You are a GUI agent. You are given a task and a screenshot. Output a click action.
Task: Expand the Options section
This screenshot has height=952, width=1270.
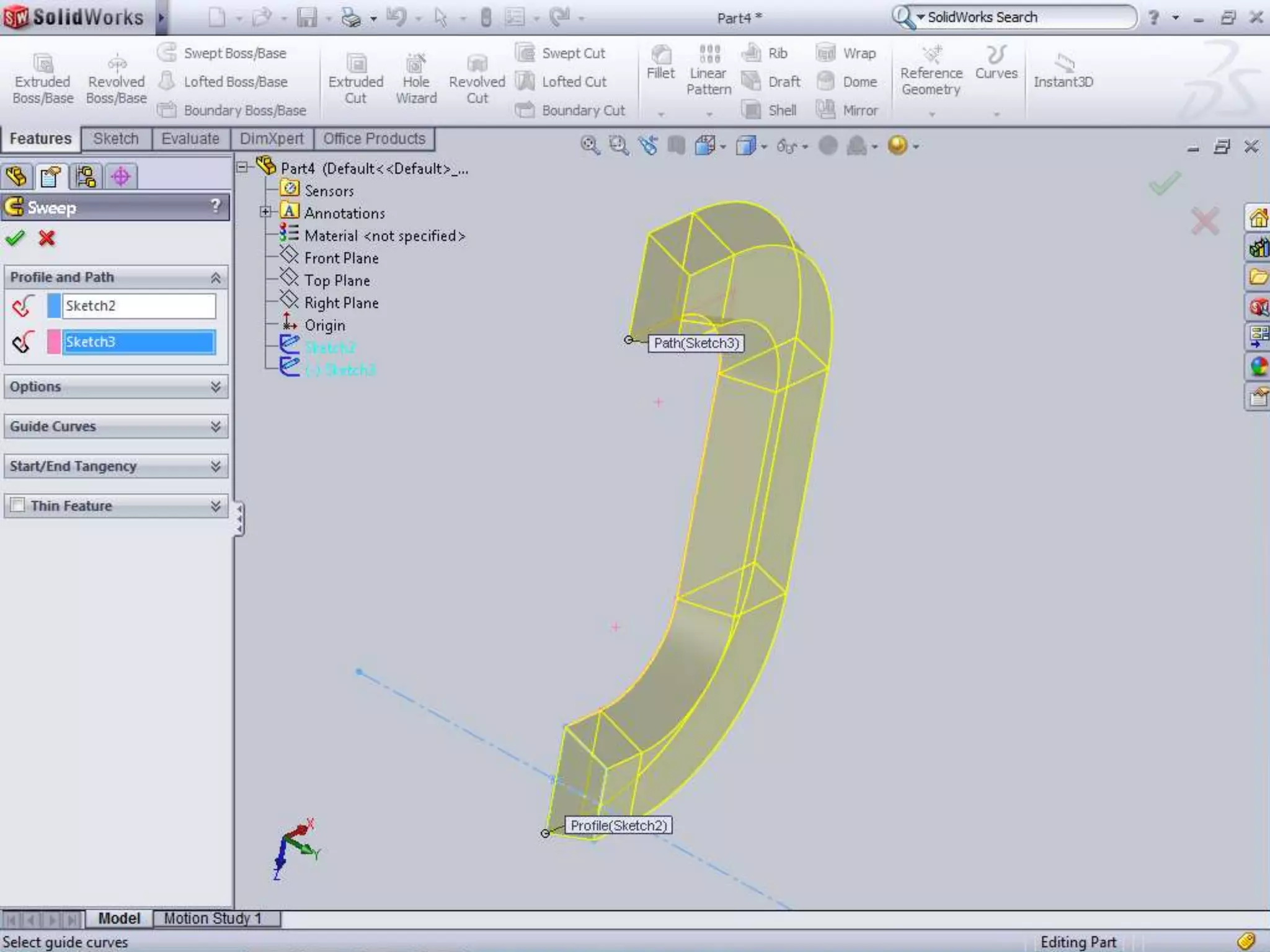click(215, 387)
